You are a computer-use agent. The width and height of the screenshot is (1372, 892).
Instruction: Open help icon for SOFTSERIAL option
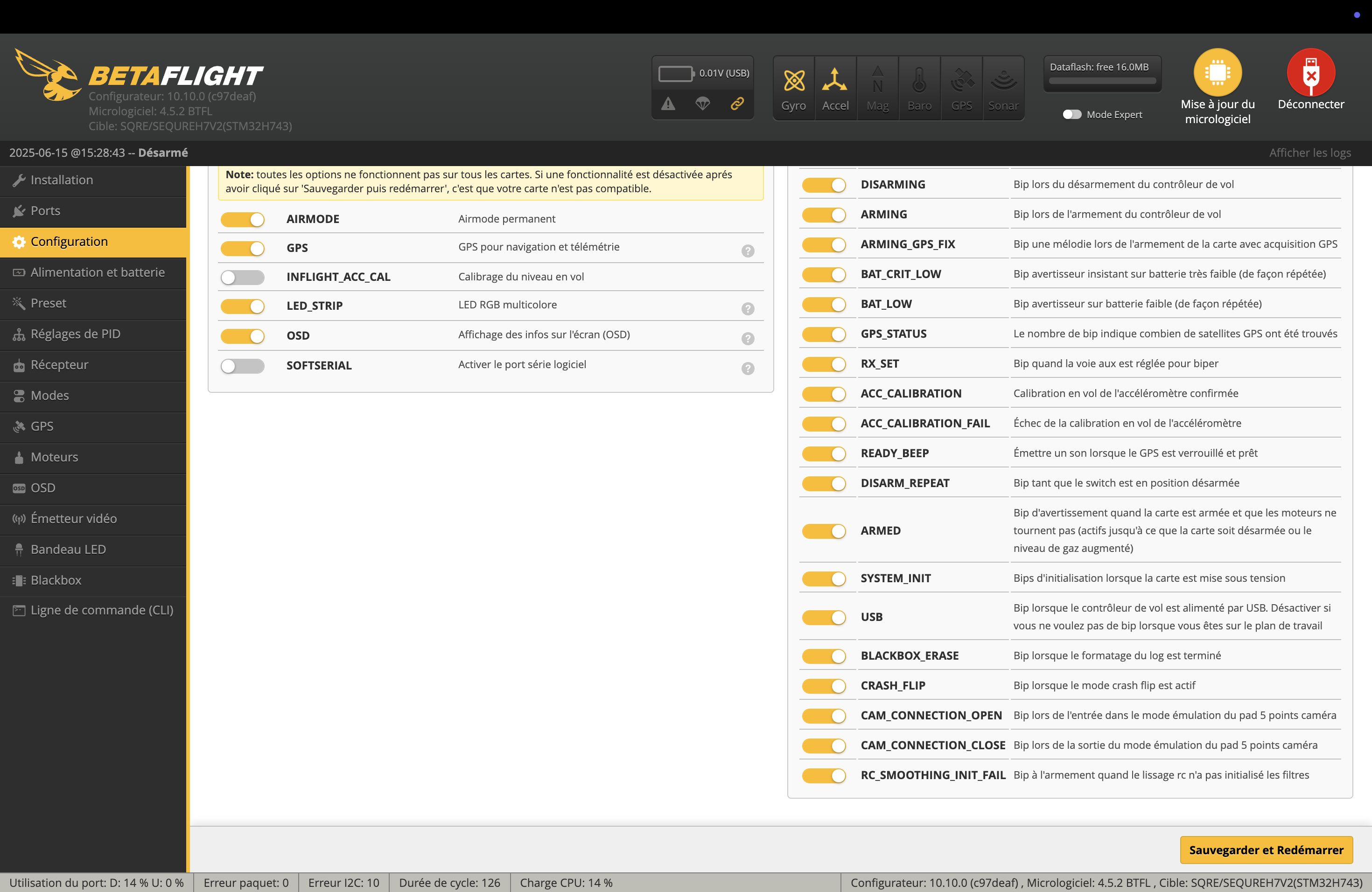click(x=748, y=368)
